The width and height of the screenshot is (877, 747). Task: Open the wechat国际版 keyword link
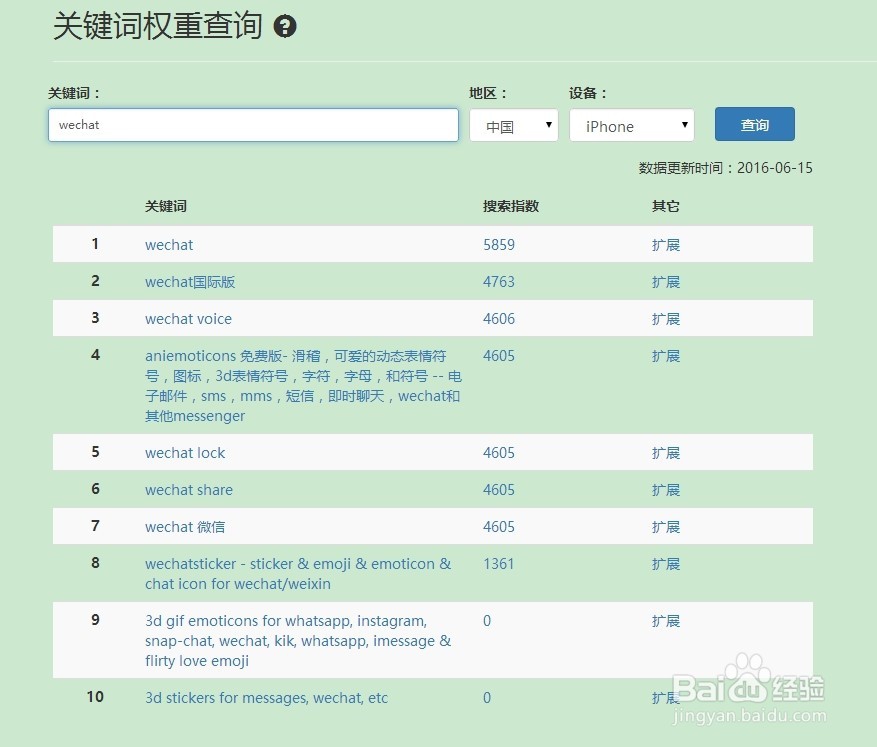190,282
